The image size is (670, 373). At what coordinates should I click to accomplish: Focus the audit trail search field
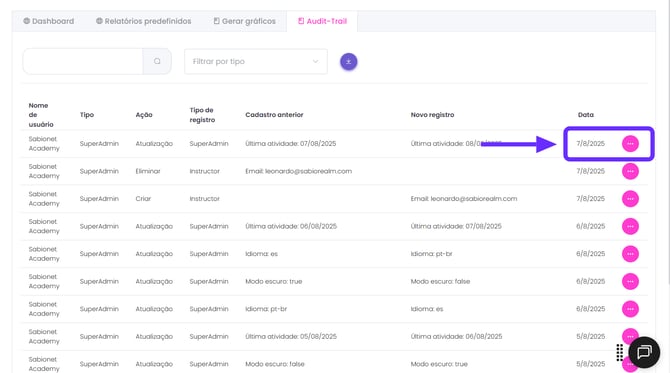pyautogui.click(x=83, y=62)
